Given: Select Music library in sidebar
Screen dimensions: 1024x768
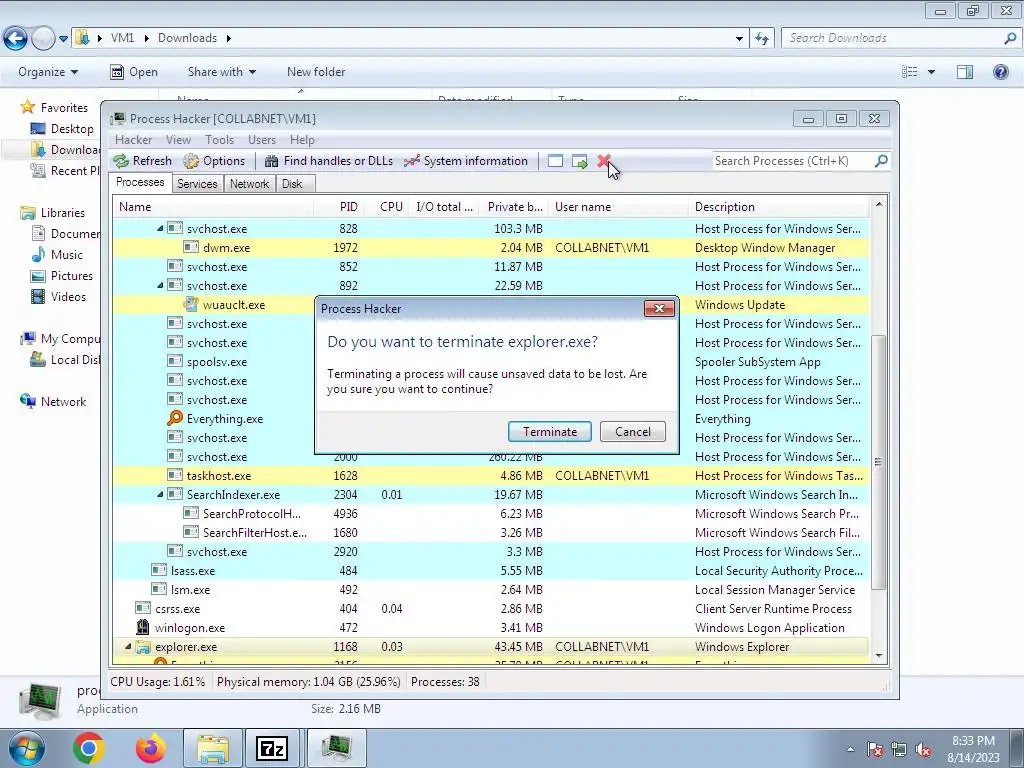Looking at the screenshot, I should tap(57, 255).
